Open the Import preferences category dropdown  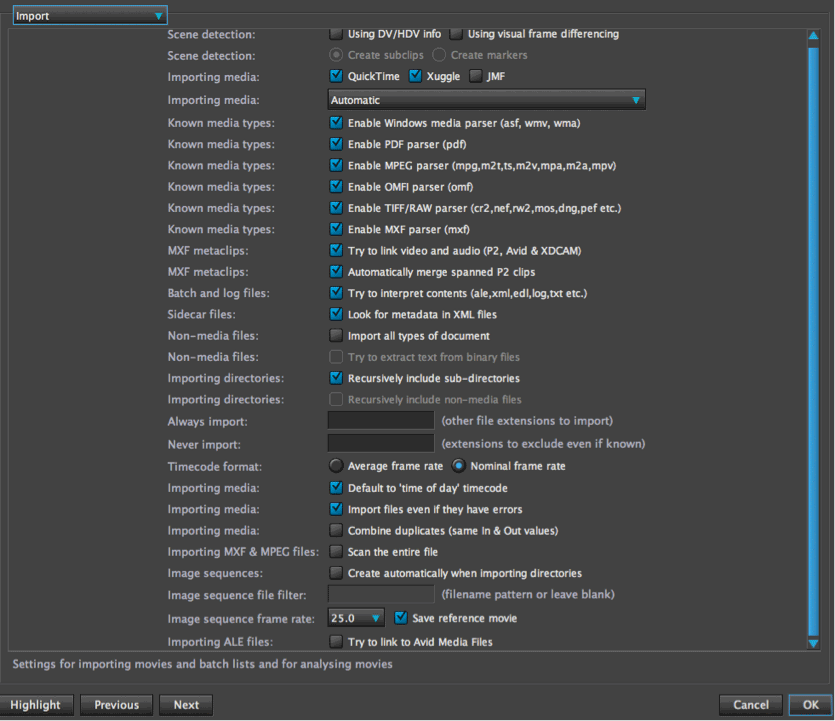[90, 15]
